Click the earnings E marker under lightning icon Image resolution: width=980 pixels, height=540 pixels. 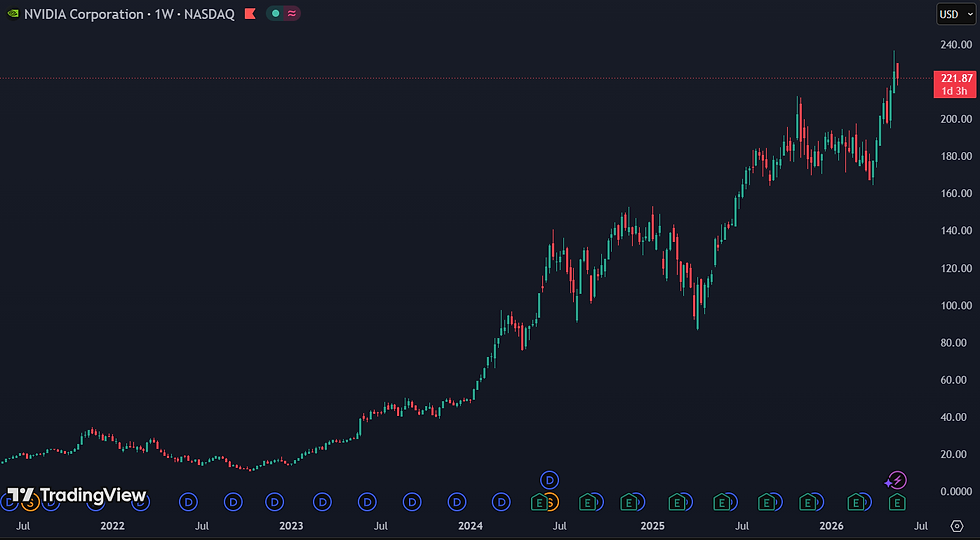tap(897, 501)
